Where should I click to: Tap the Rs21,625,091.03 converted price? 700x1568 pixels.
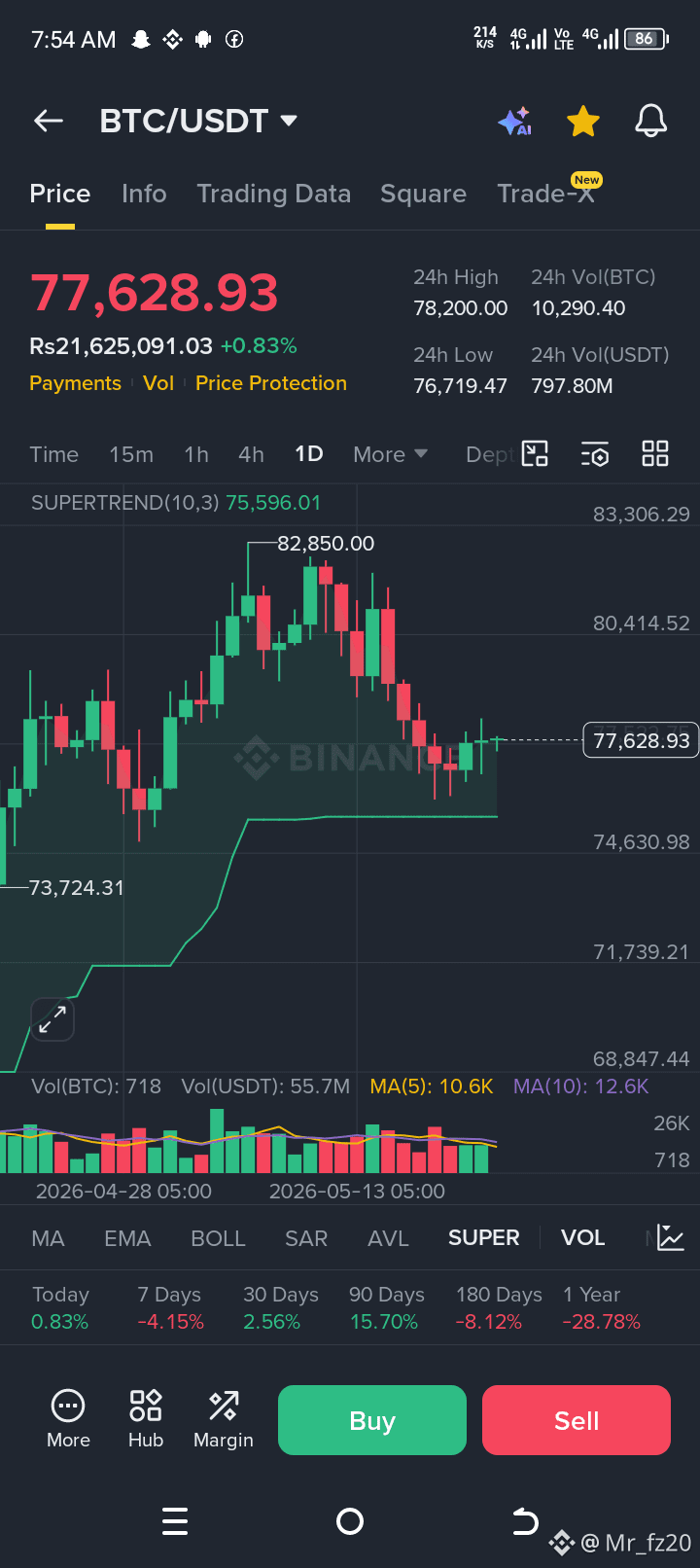click(x=121, y=346)
